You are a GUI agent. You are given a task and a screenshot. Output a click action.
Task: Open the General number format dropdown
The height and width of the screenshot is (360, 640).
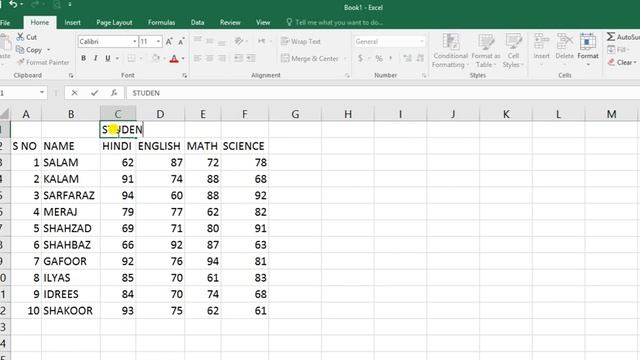point(421,42)
